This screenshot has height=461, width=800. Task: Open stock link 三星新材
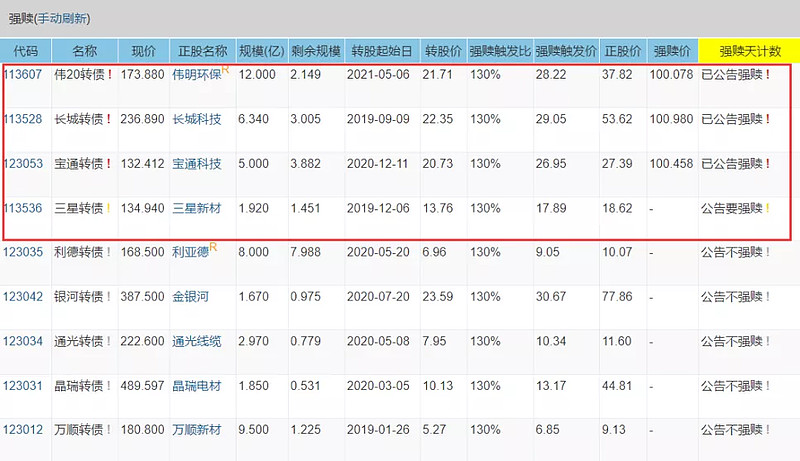click(x=196, y=208)
